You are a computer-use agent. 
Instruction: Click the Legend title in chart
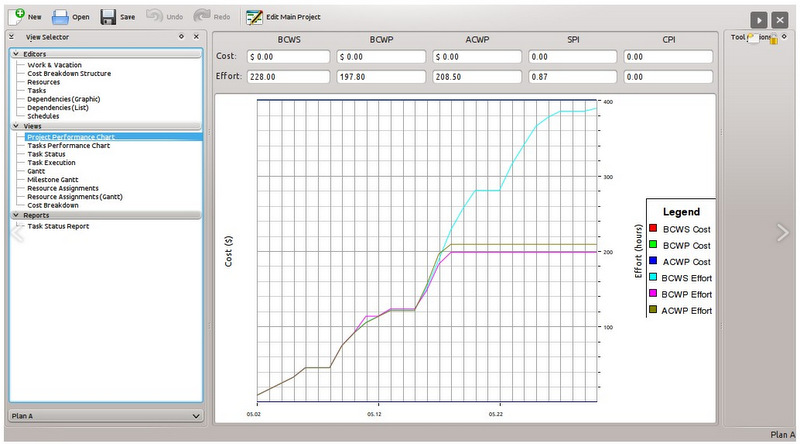(681, 212)
